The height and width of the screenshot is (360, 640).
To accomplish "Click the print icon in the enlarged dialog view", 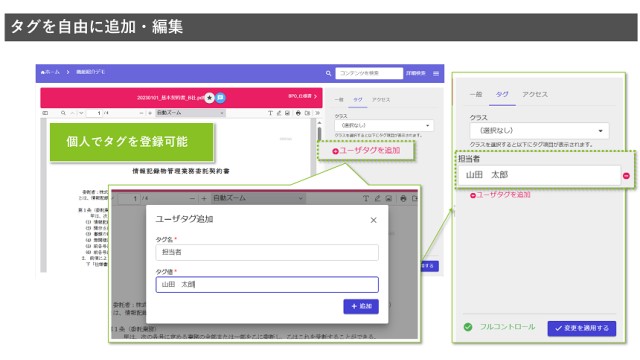I will click(x=403, y=198).
